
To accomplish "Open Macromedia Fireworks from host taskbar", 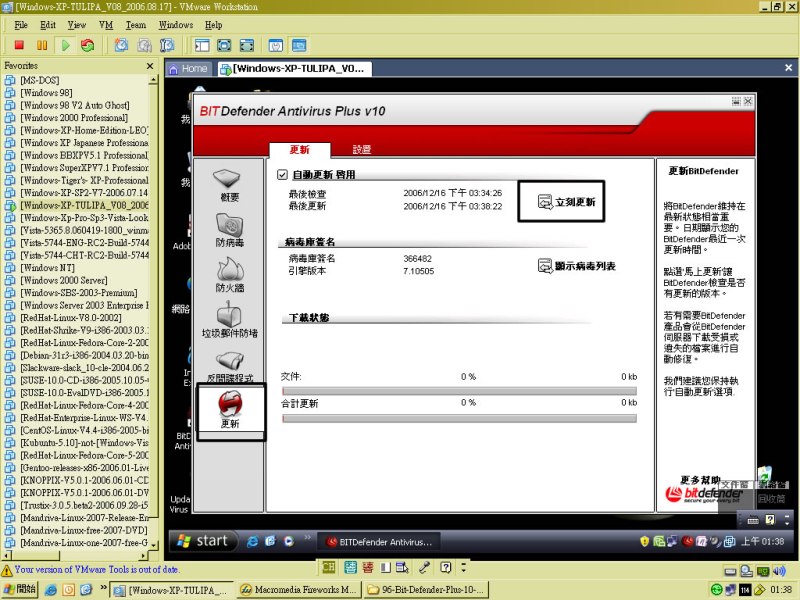I will (299, 590).
